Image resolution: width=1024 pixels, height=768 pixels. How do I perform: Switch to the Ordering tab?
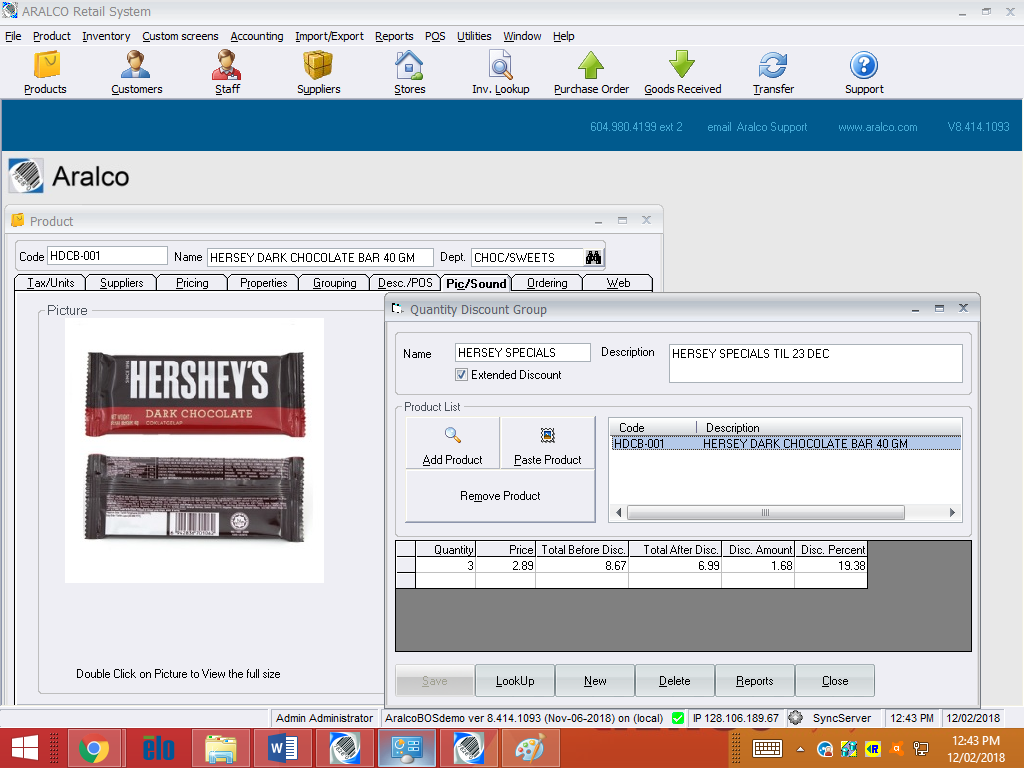pos(547,283)
